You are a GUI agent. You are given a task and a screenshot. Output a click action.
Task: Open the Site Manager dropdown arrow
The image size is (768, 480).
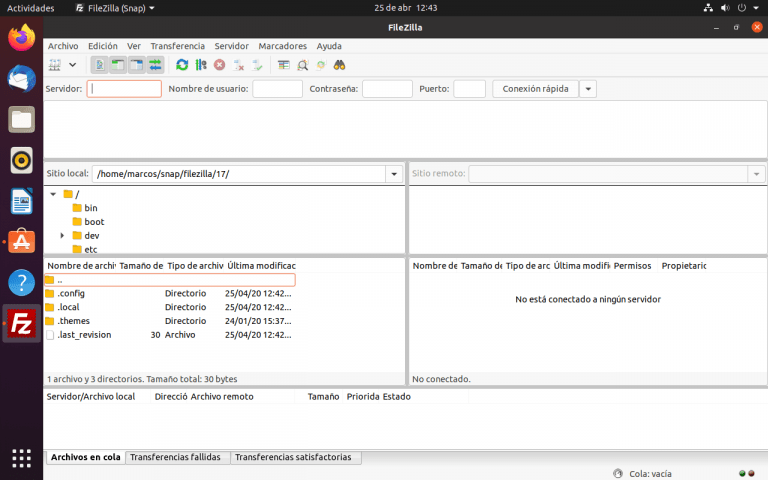point(72,65)
